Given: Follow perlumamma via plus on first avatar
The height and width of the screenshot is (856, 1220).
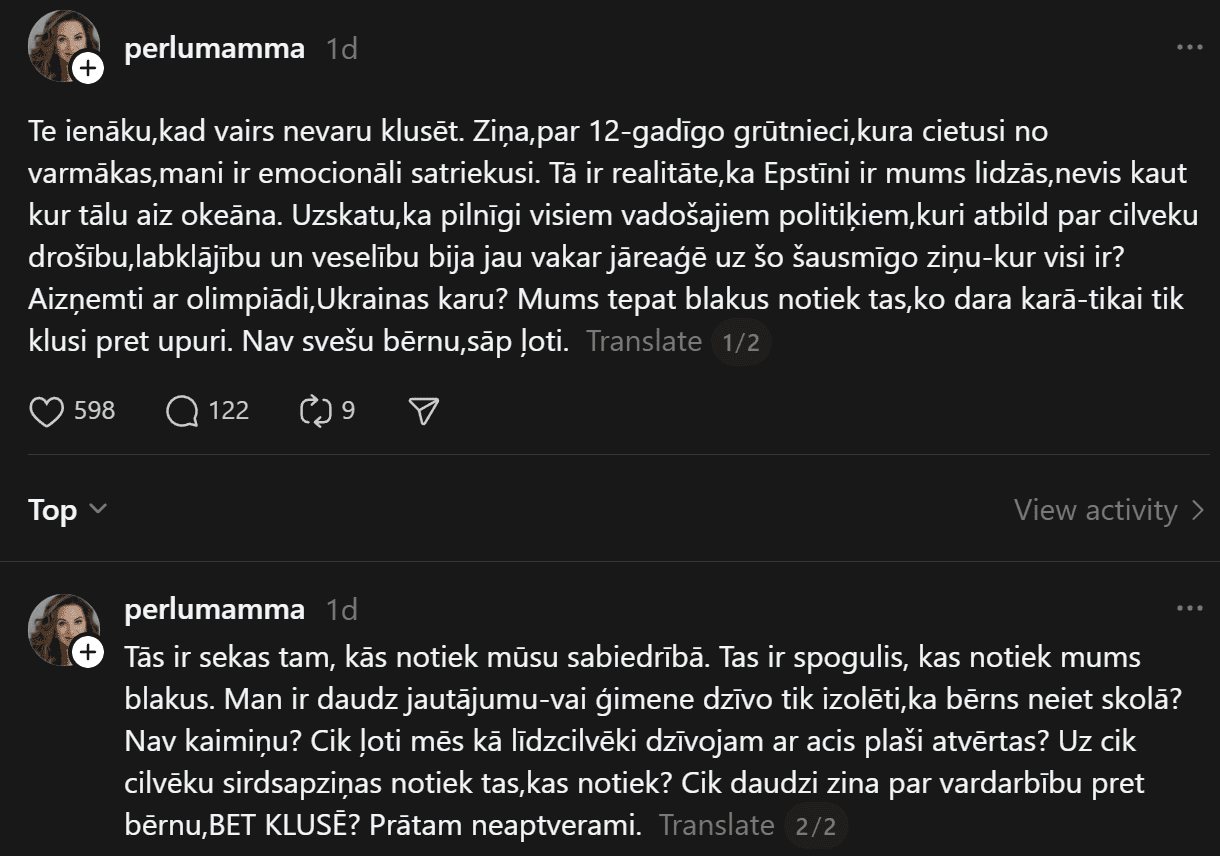Looking at the screenshot, I should pyautogui.click(x=89, y=68).
